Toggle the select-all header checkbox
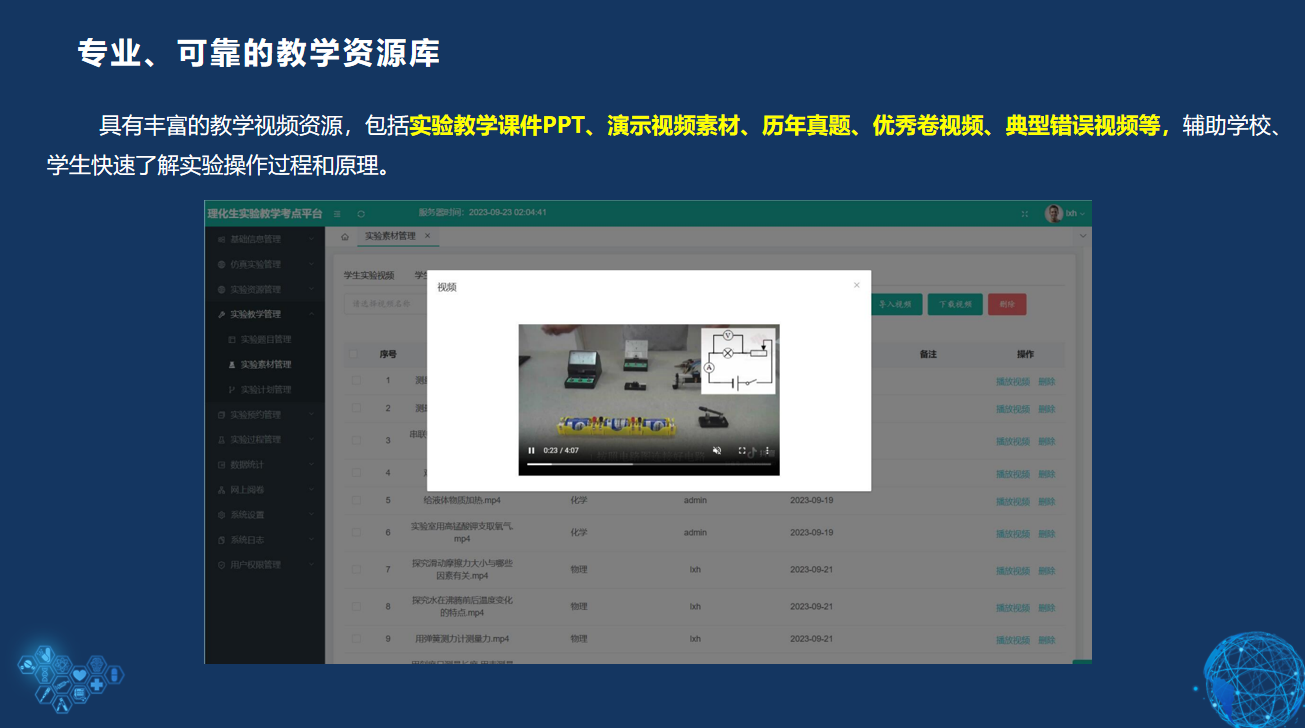This screenshot has height=728, width=1305. click(x=354, y=354)
